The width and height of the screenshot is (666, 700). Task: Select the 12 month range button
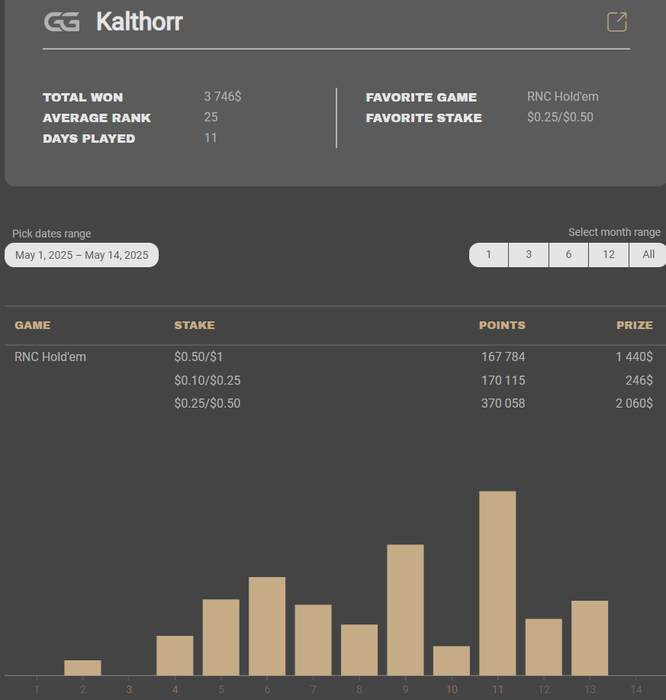[x=608, y=254]
